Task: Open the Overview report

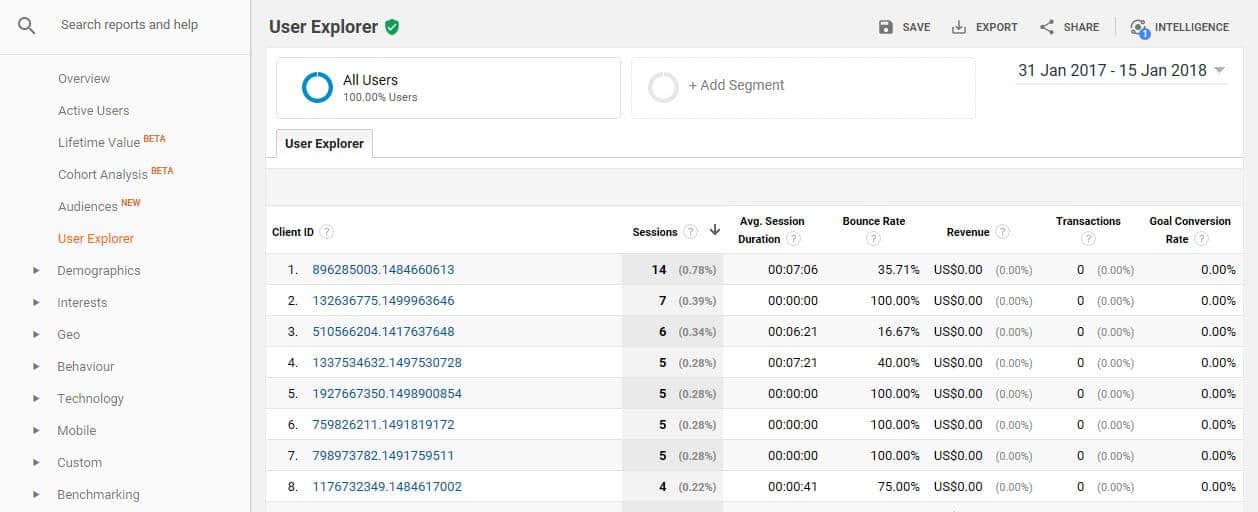Action: pyautogui.click(x=84, y=78)
